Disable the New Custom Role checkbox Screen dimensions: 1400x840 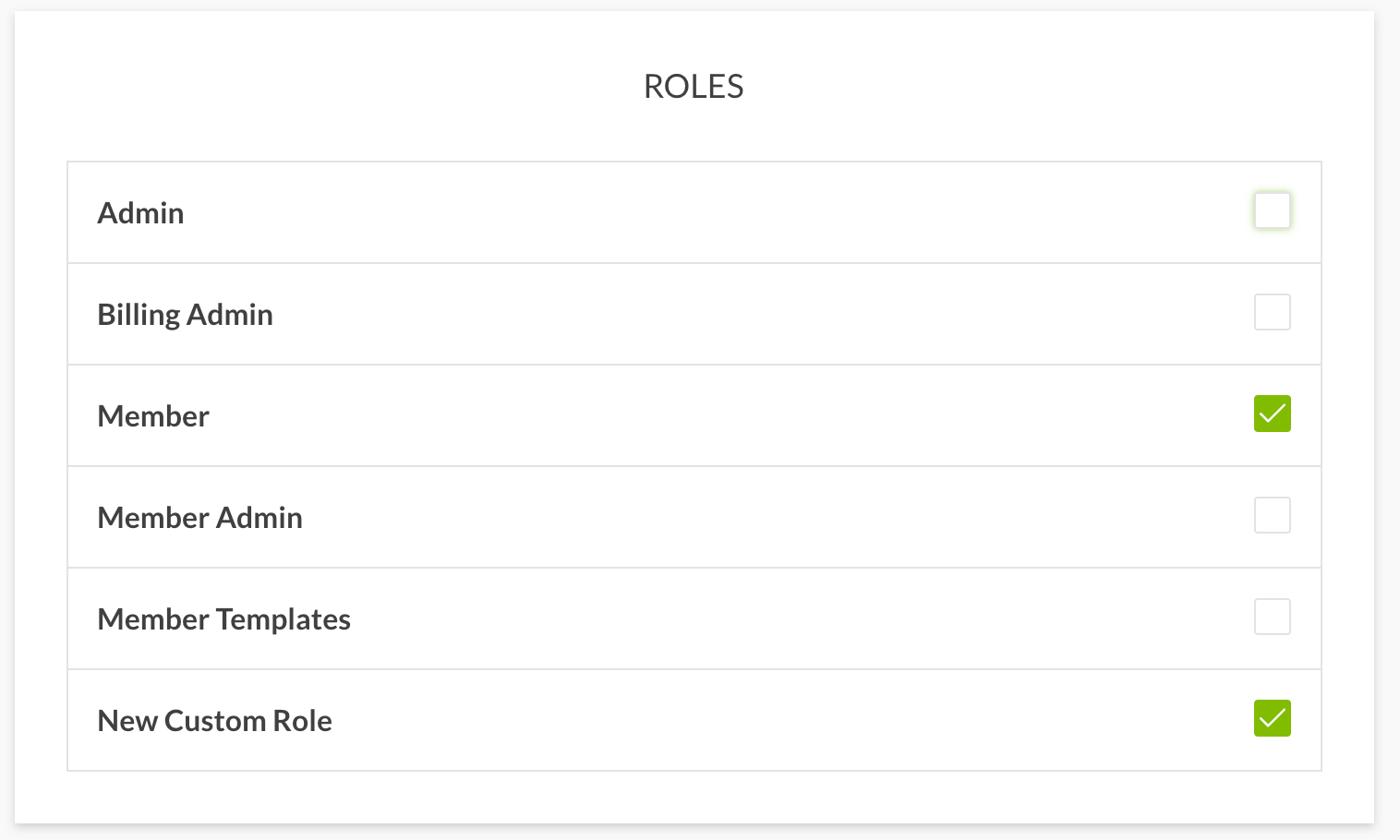point(1272,718)
